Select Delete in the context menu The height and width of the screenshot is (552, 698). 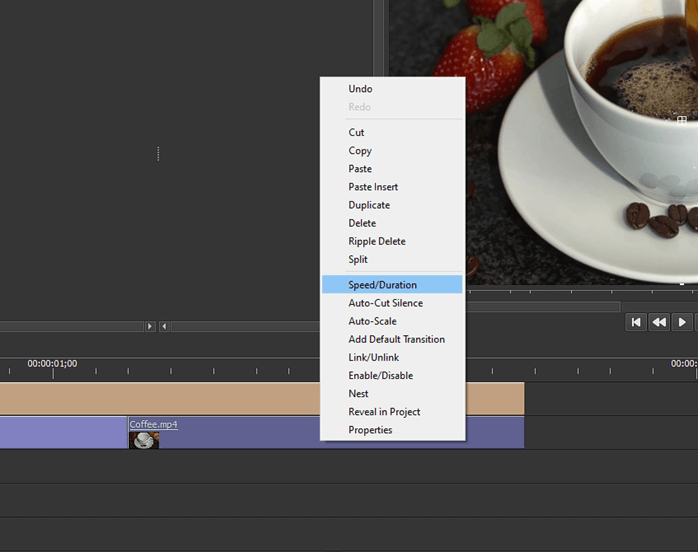tap(392, 223)
